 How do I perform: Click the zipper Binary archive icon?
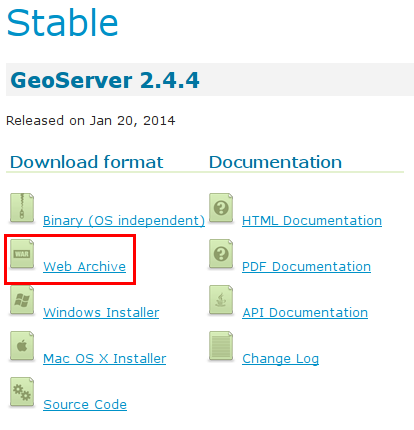[22, 208]
